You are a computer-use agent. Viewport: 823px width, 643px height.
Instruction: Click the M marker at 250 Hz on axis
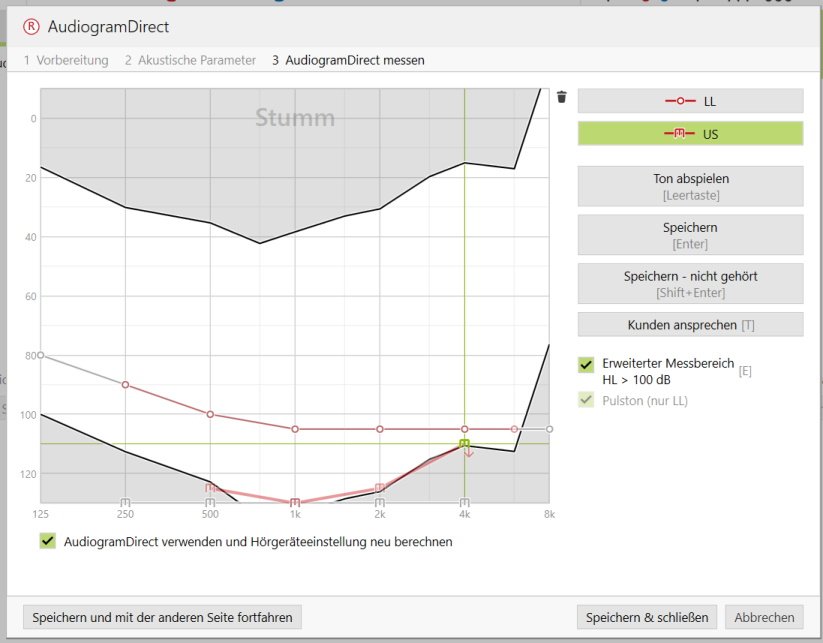tap(125, 502)
